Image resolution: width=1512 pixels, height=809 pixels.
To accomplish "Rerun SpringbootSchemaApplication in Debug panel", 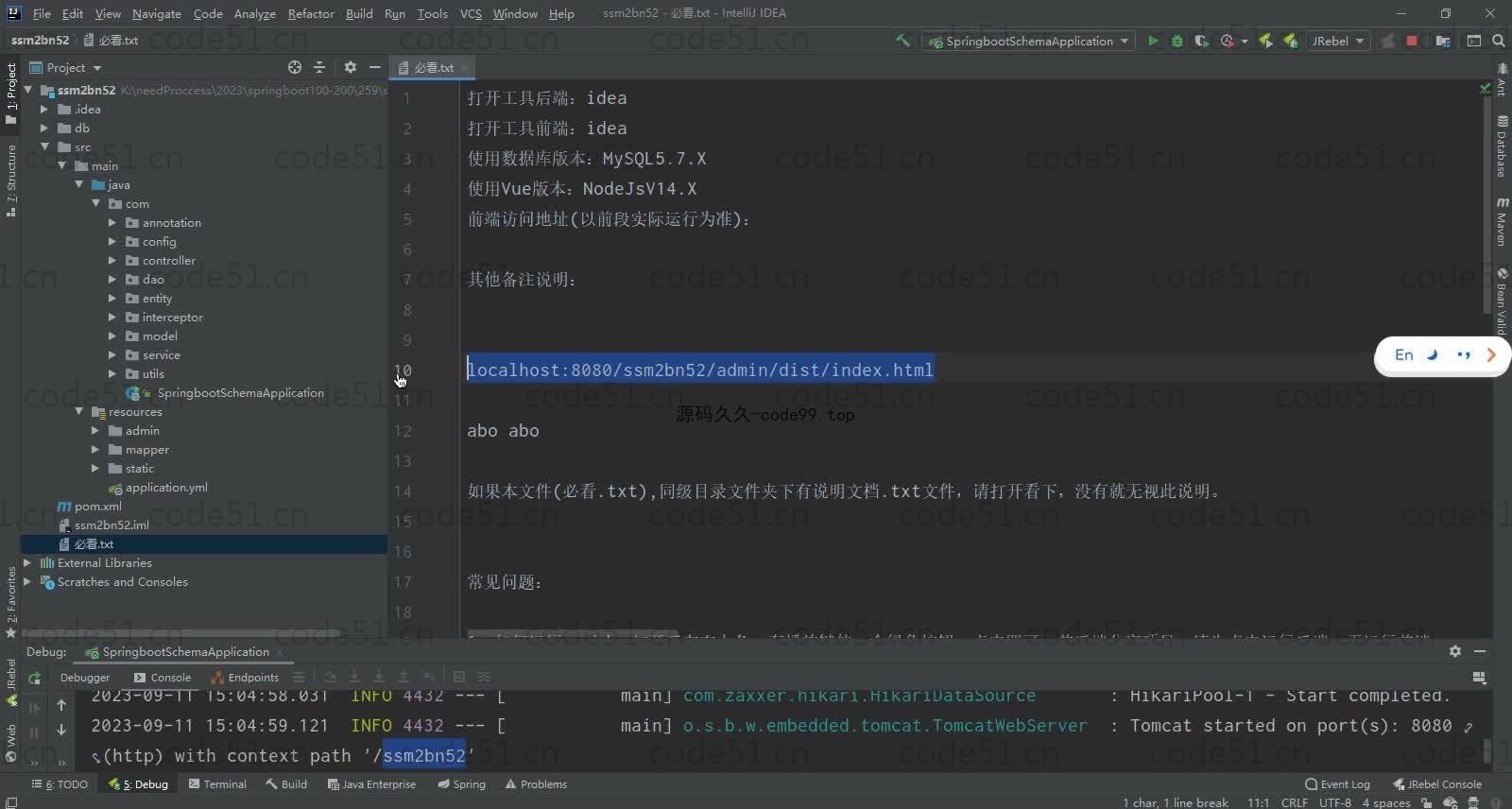I will point(34,678).
